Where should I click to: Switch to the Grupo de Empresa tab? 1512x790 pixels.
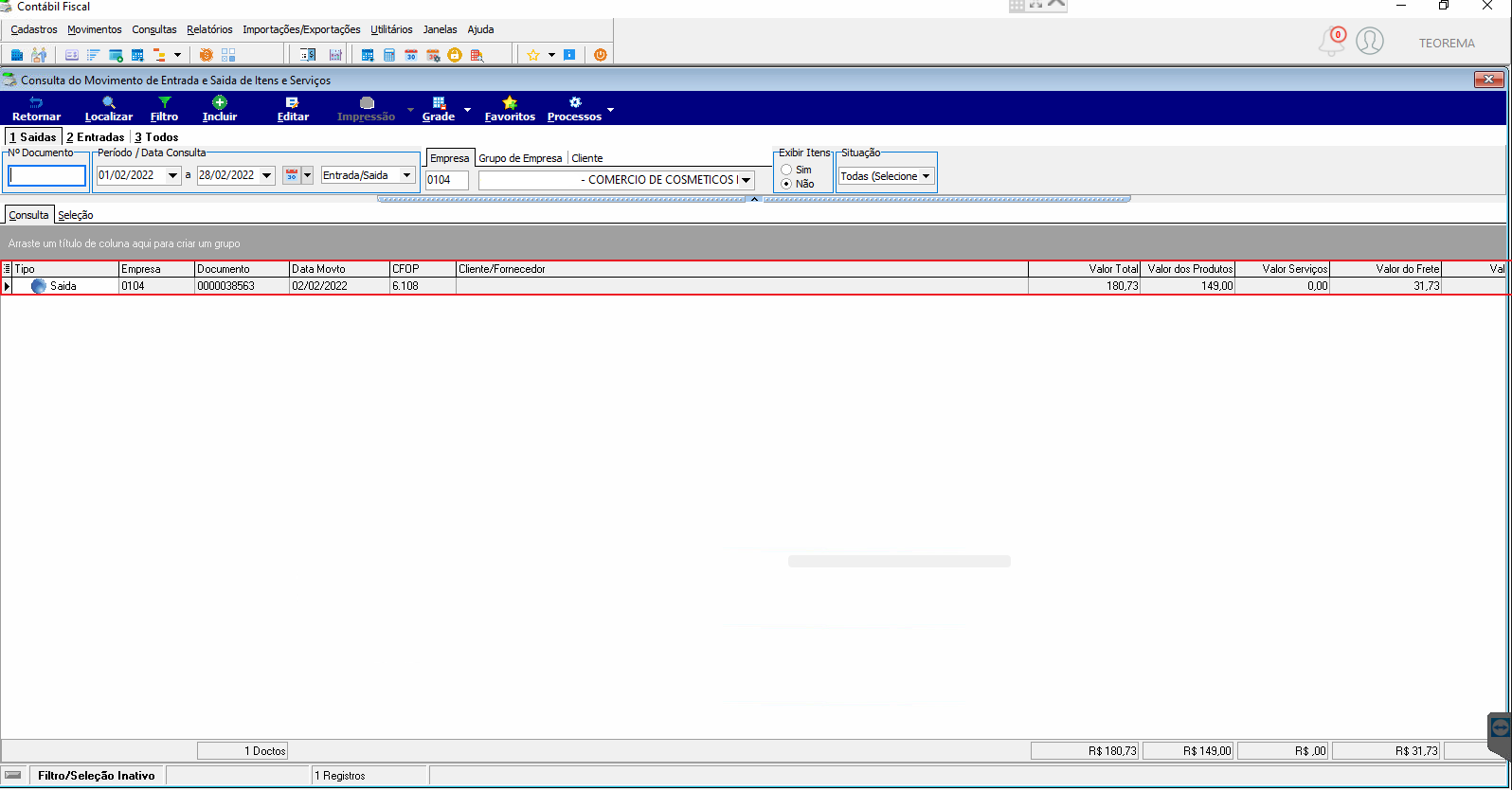[x=520, y=158]
